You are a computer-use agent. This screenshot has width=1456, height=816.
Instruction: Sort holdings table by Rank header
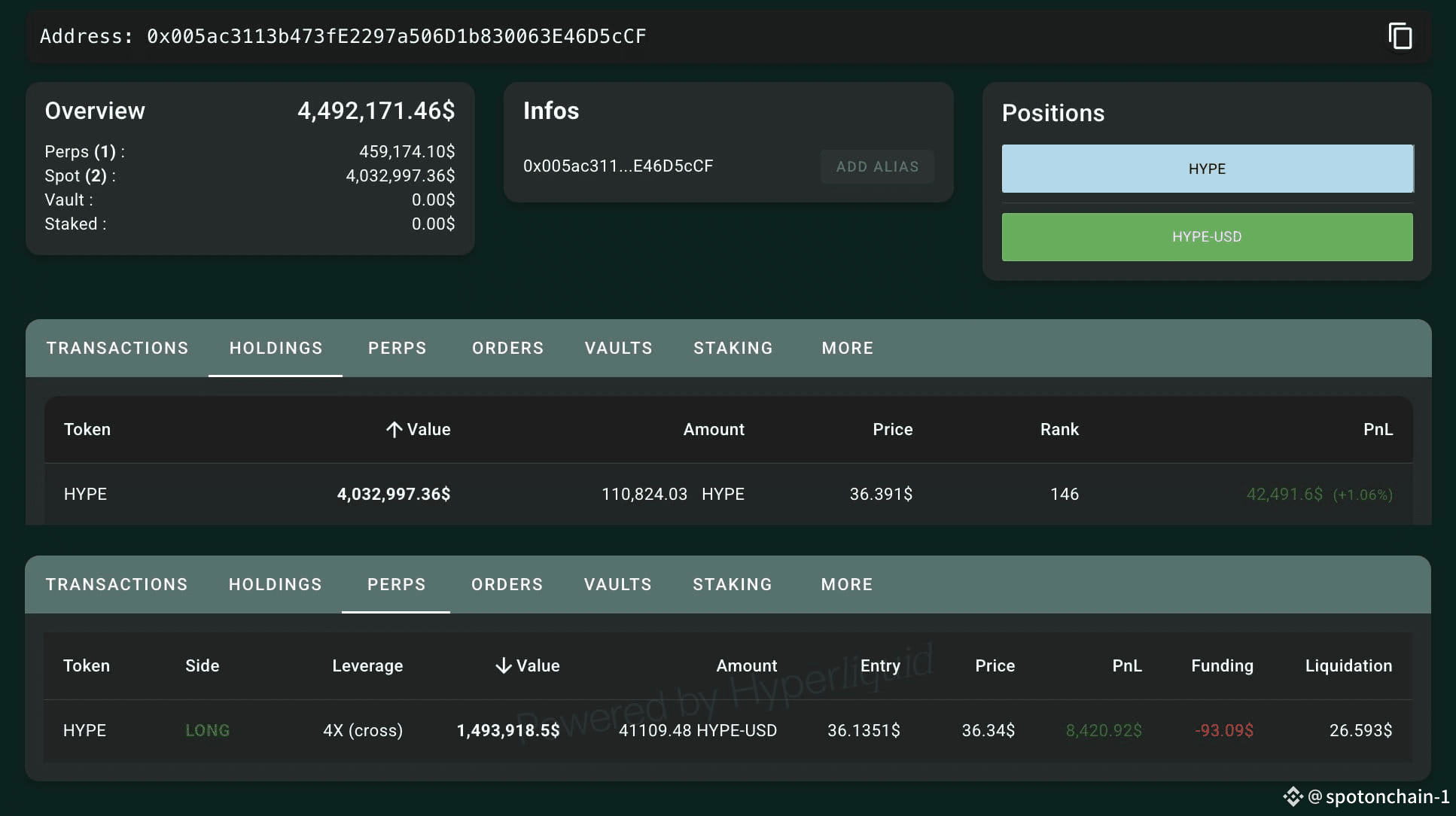[x=1059, y=430]
